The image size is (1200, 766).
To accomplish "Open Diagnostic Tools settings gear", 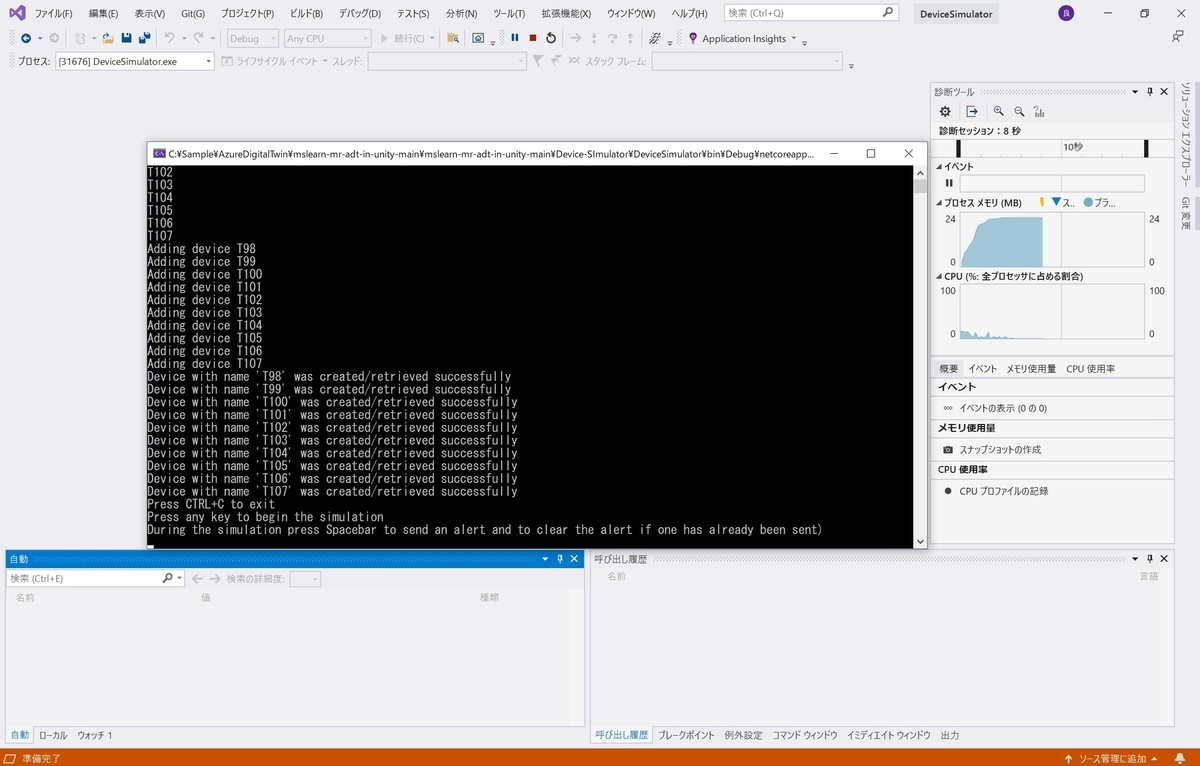I will click(945, 111).
